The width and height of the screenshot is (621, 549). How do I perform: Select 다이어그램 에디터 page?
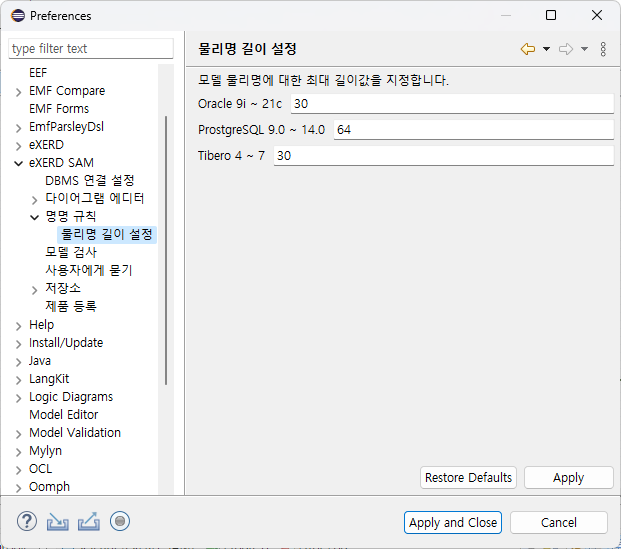94,198
